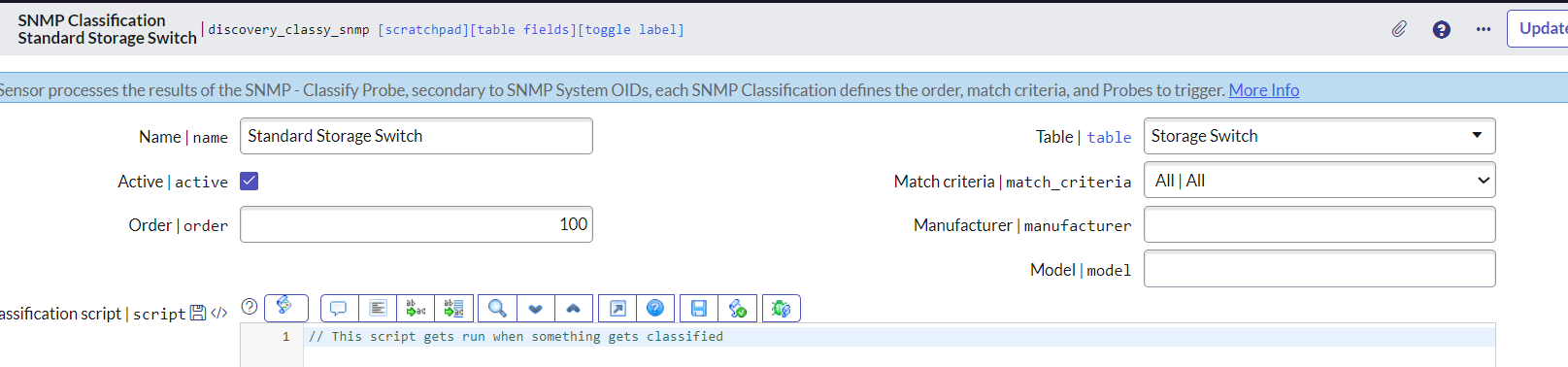Open the Match criteria dropdown

tap(1319, 181)
